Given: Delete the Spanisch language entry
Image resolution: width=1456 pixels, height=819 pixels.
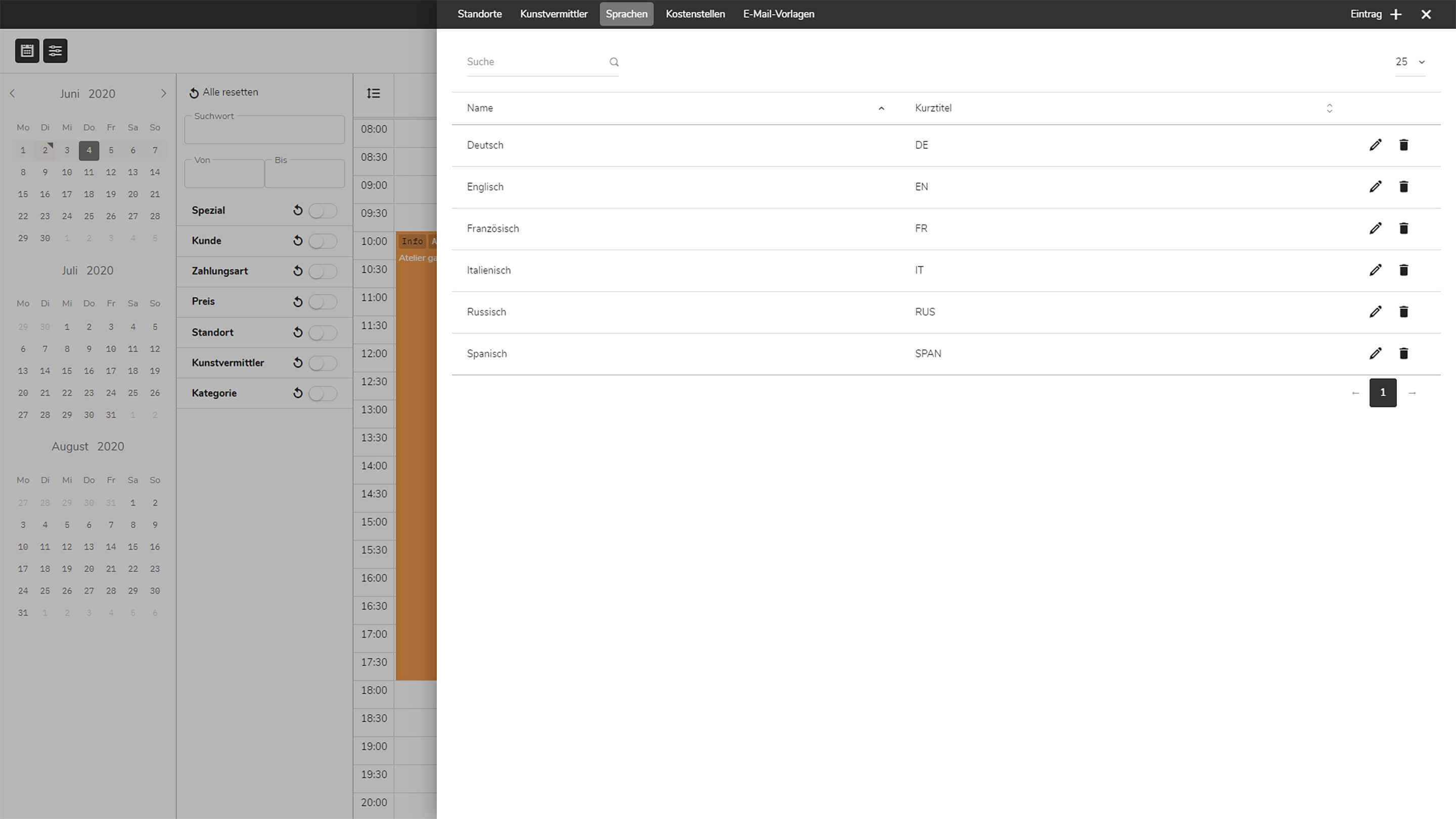Looking at the screenshot, I should point(1403,354).
